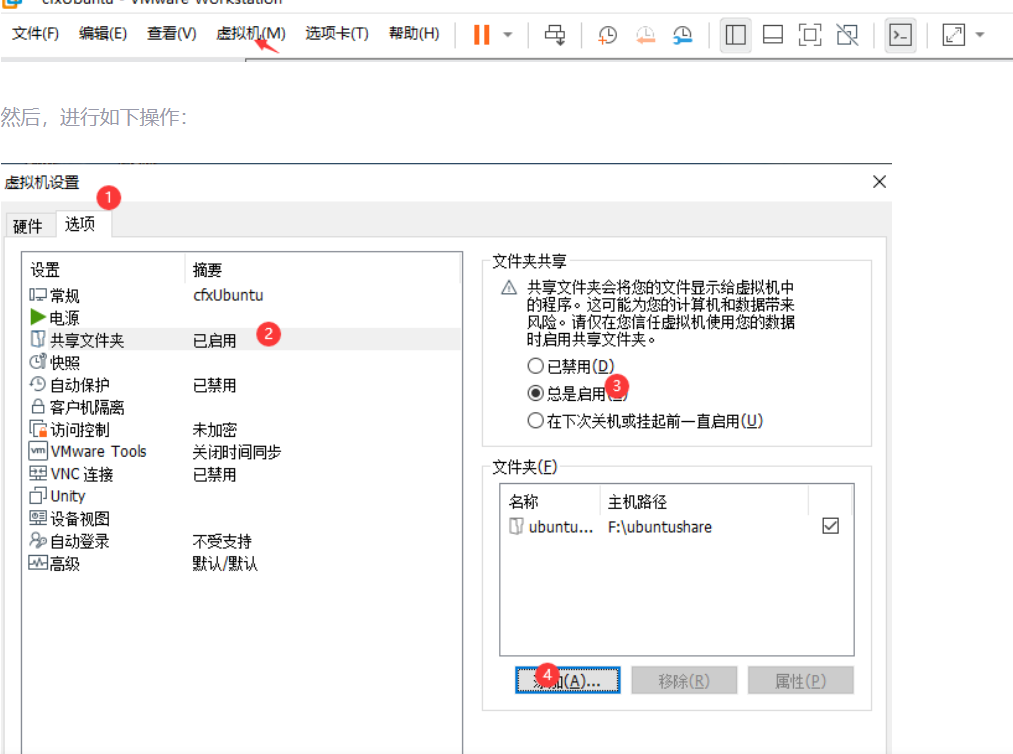This screenshot has width=1013, height=754.
Task: Click the full screen mode icon
Action: click(x=809, y=34)
